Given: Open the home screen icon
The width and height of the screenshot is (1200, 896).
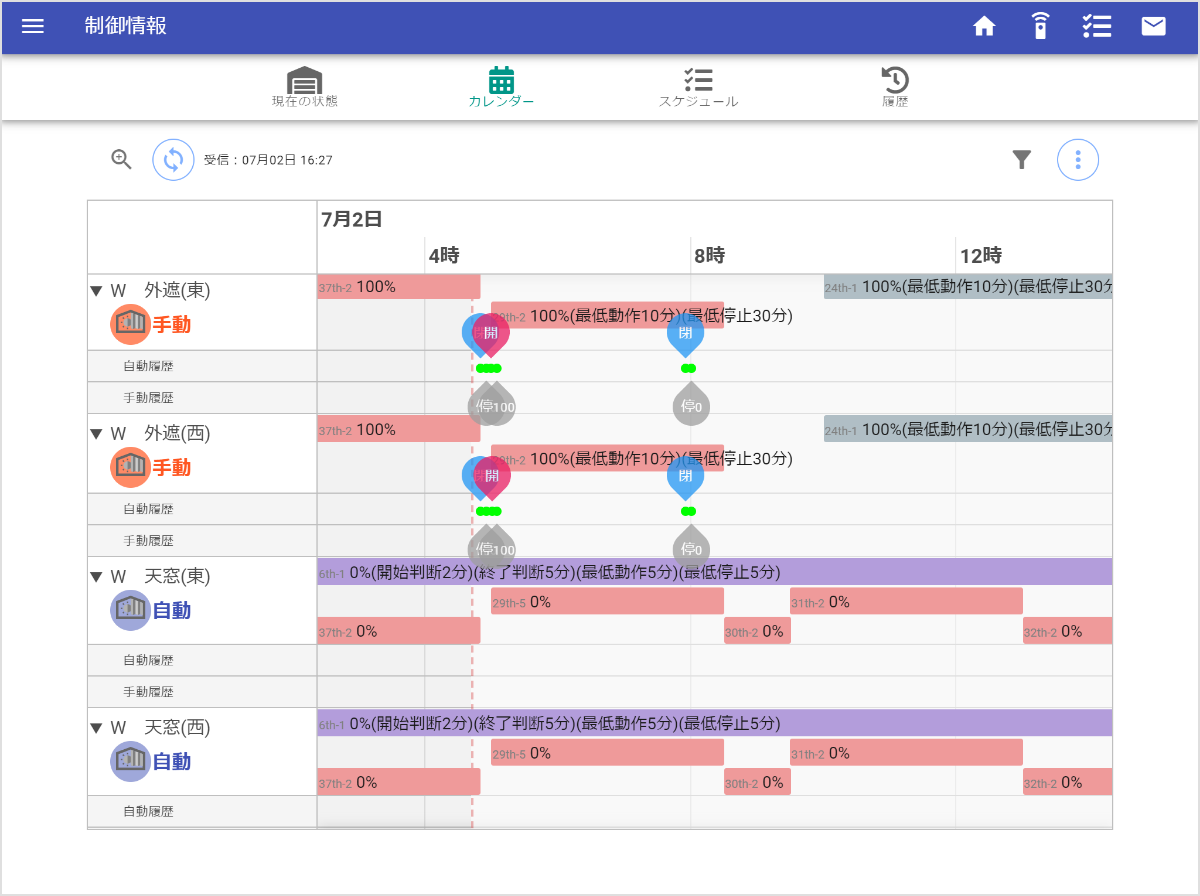Looking at the screenshot, I should 984,27.
